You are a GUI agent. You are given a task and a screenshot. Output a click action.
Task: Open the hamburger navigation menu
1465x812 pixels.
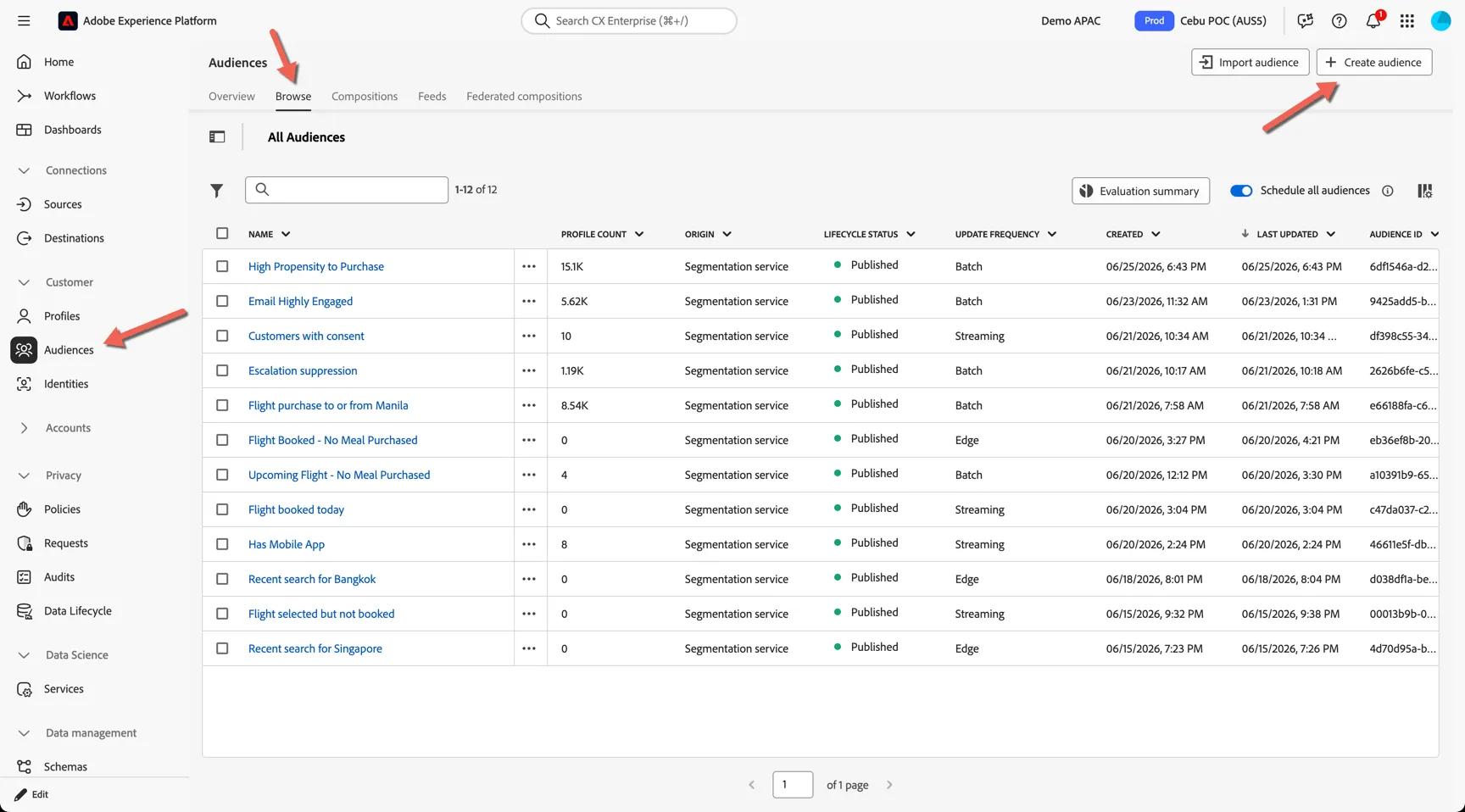pos(24,21)
